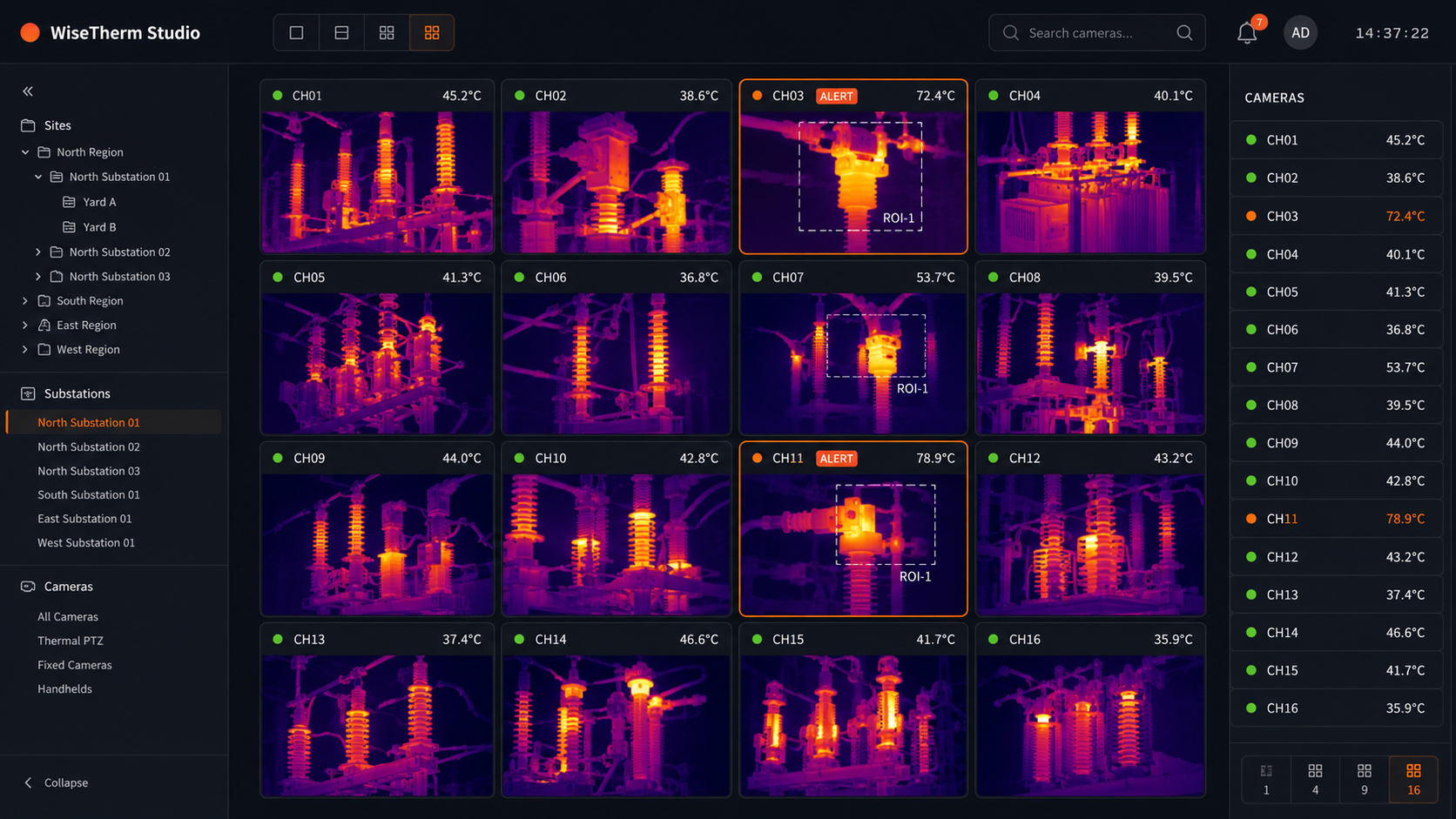This screenshot has height=819, width=1456.
Task: Click CH01 green status dot on grid tile
Action: [278, 96]
